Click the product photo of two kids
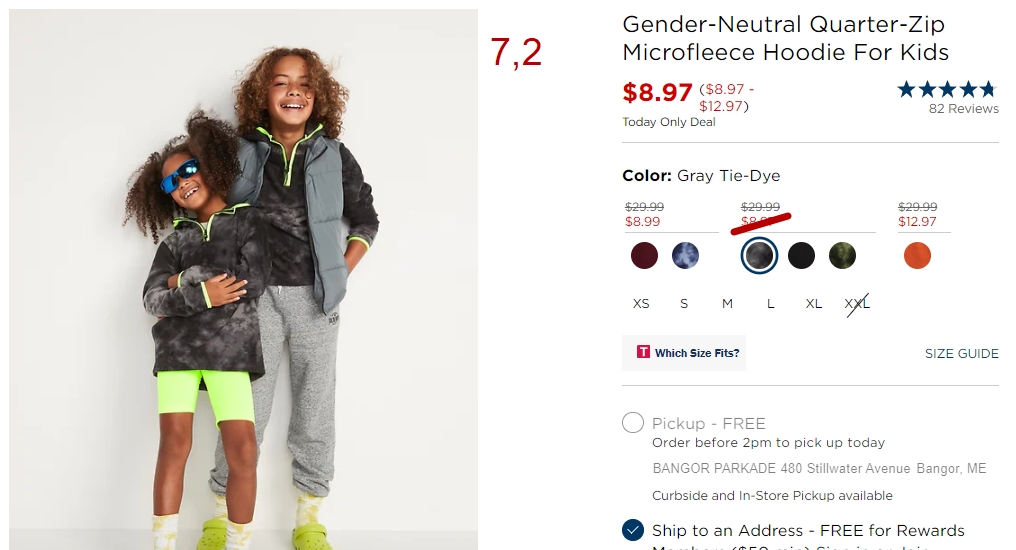This screenshot has height=550, width=1016. [x=244, y=279]
